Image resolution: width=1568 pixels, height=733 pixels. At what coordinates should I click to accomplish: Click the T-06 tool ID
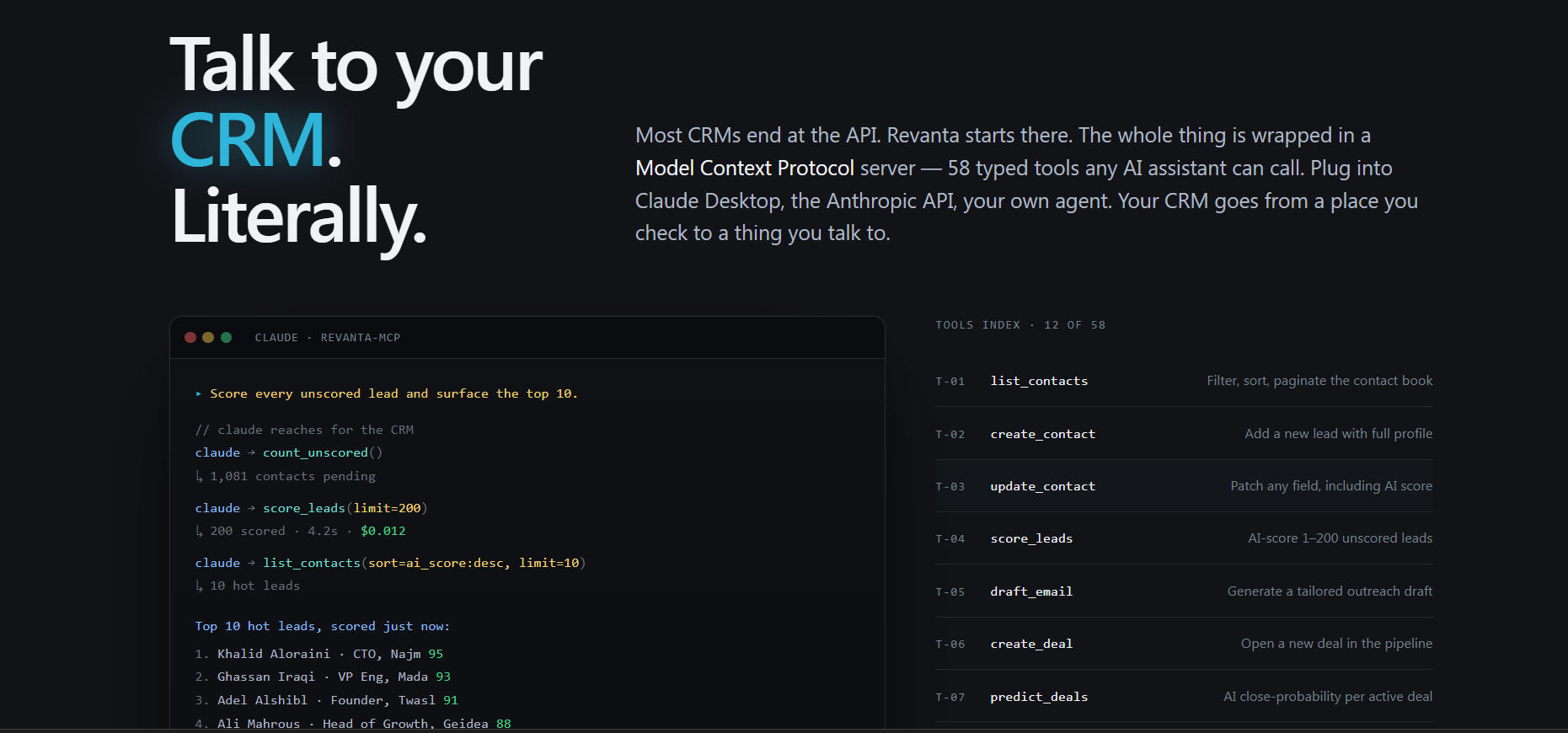click(x=950, y=645)
